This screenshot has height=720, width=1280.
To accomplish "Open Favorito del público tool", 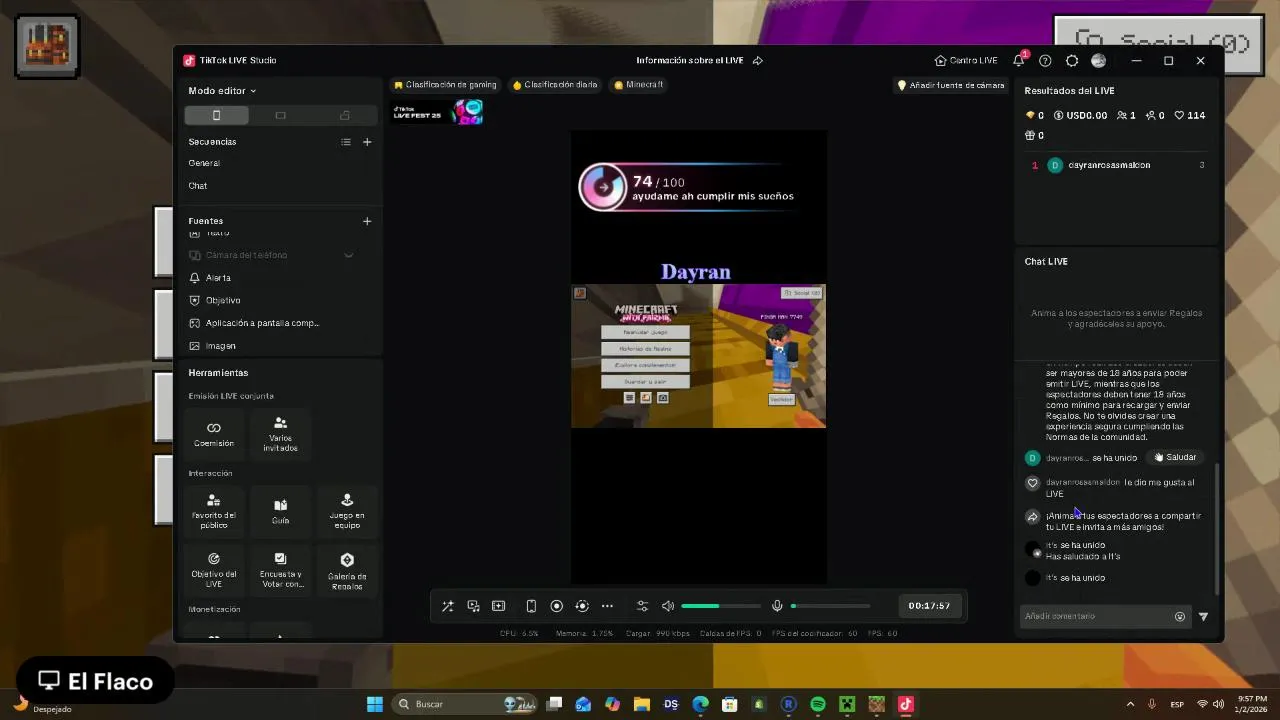I will (x=214, y=511).
